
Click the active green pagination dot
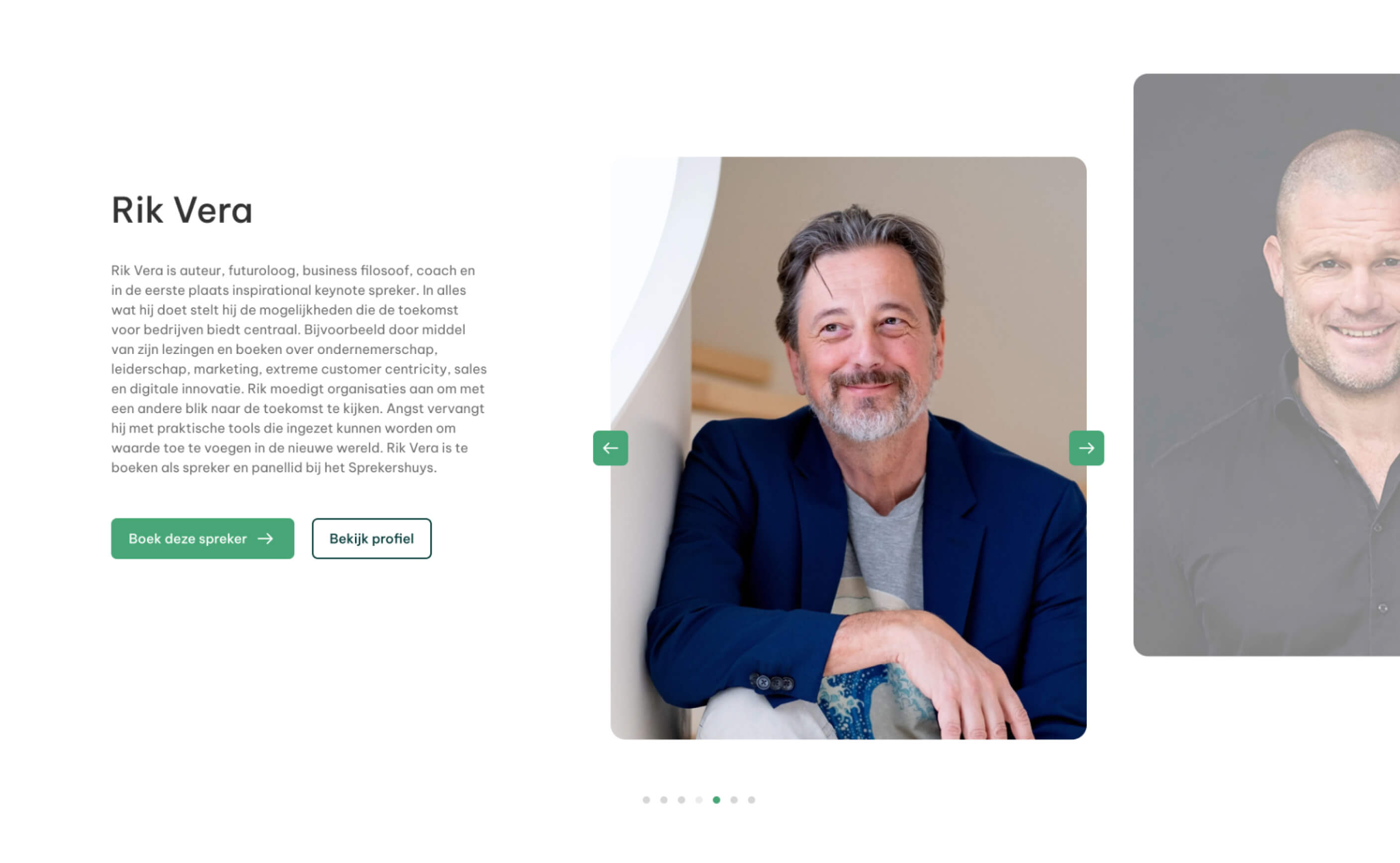716,800
